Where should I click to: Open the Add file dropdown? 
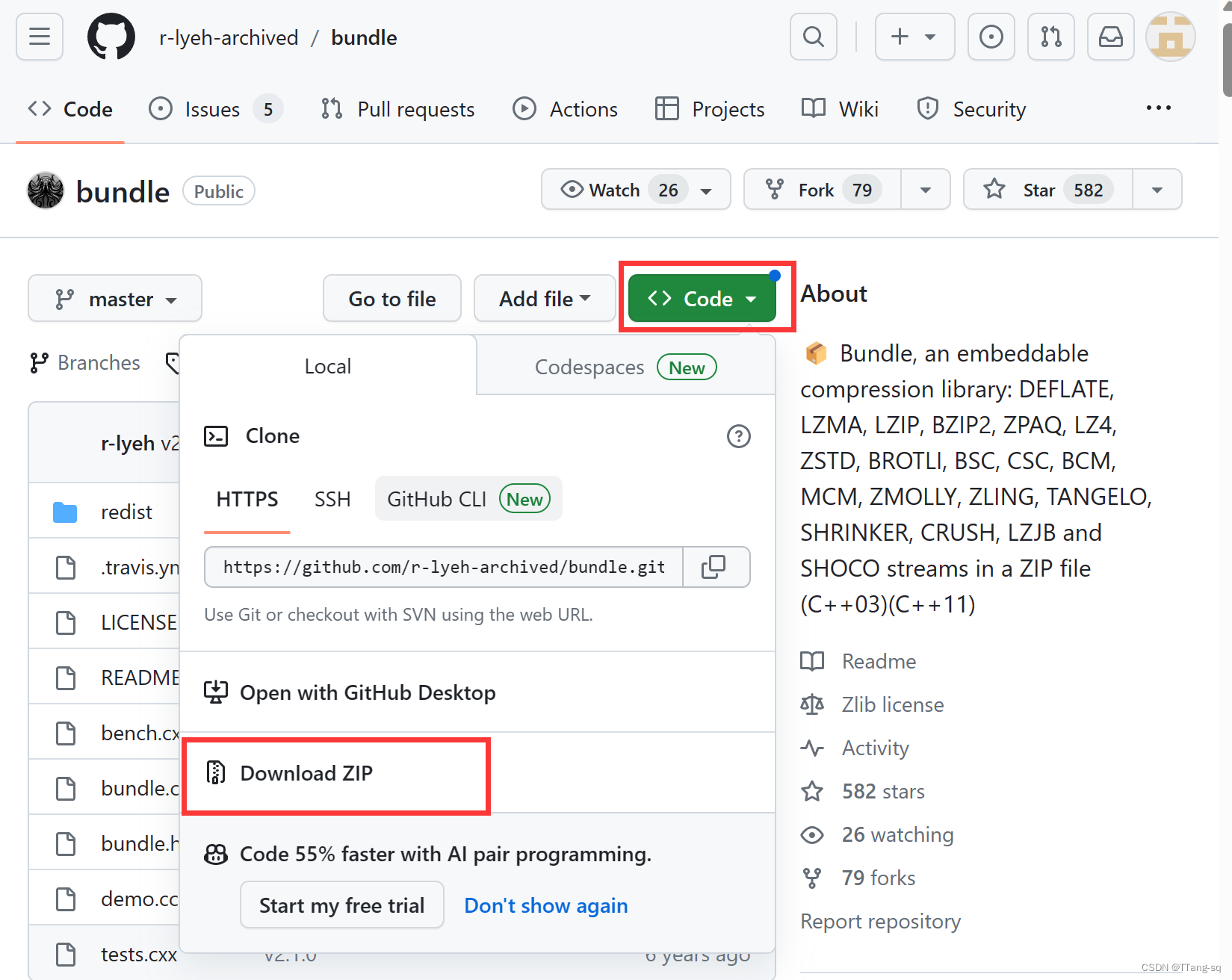pos(545,299)
